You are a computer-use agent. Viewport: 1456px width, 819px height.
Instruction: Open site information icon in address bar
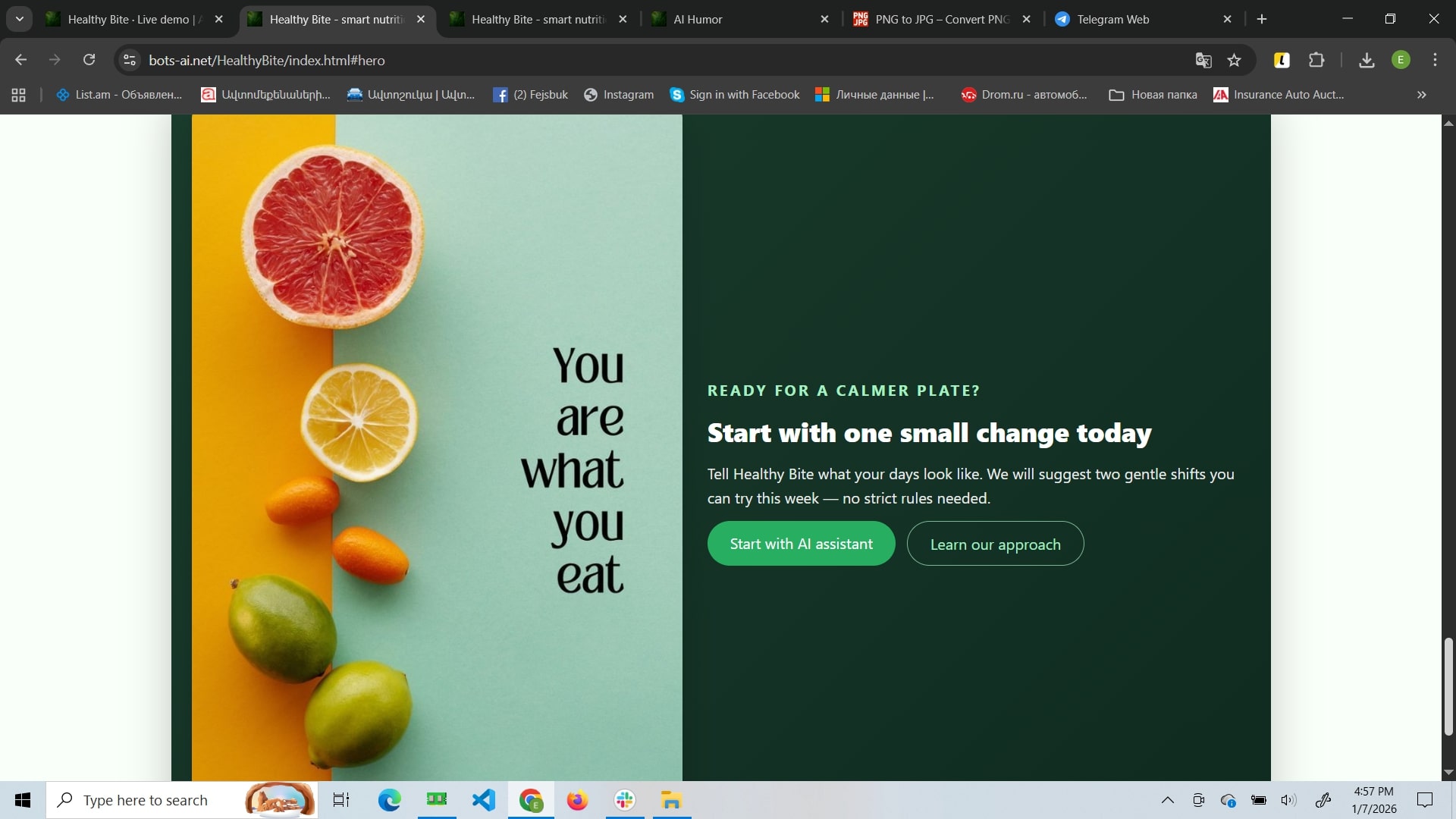(130, 60)
